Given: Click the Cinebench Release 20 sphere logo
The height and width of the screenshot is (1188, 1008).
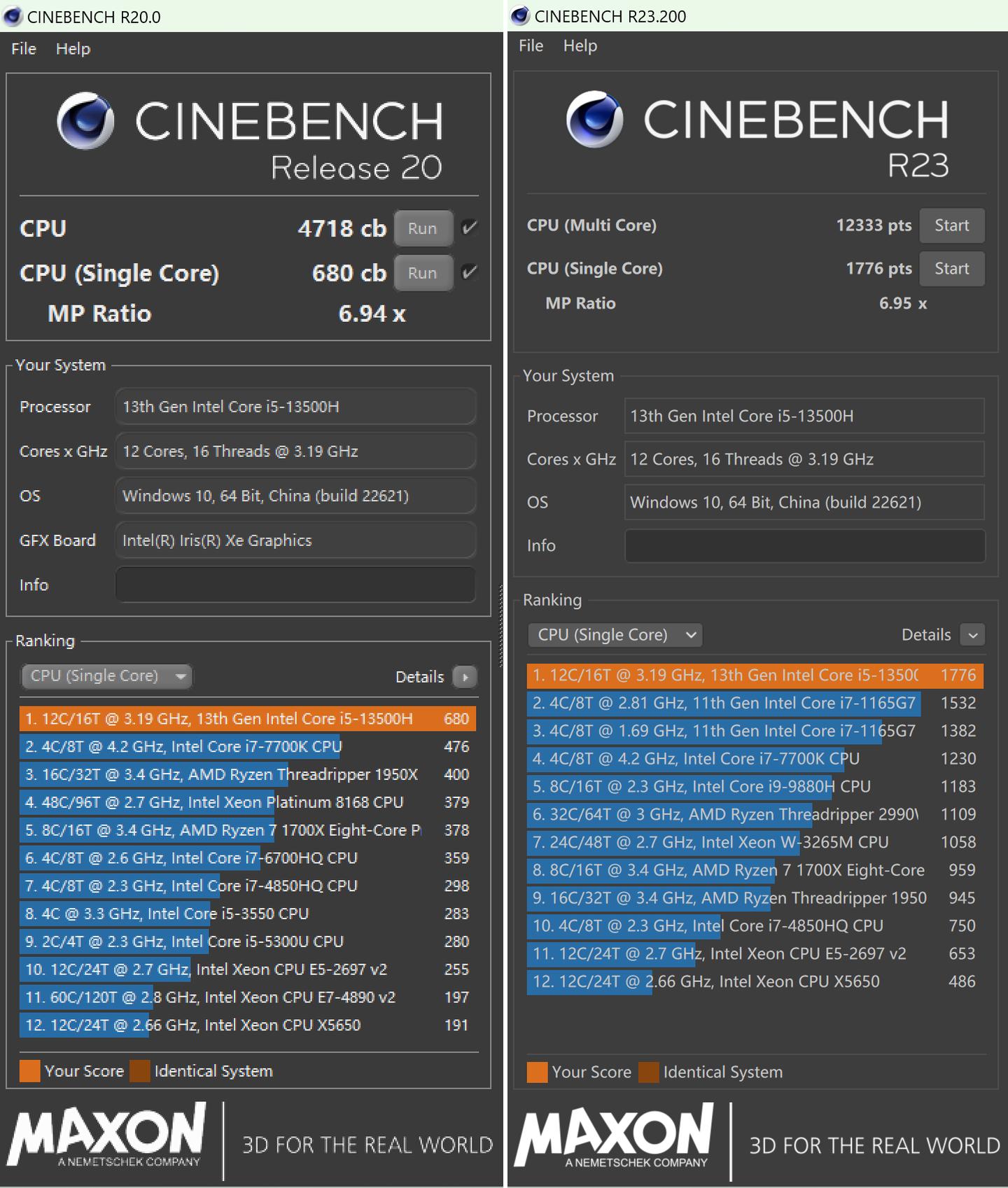Looking at the screenshot, I should [85, 121].
